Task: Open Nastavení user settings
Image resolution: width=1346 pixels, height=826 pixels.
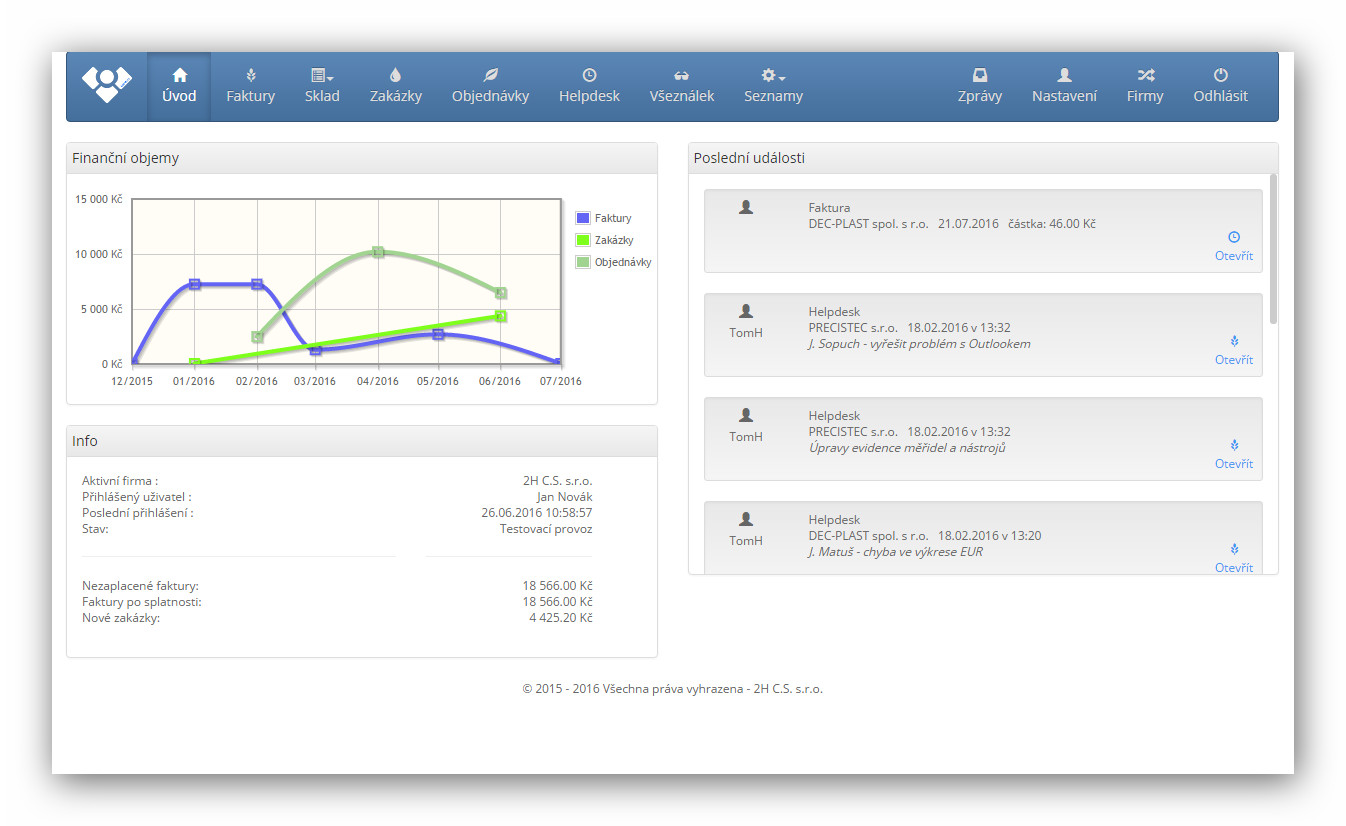Action: 1064,86
